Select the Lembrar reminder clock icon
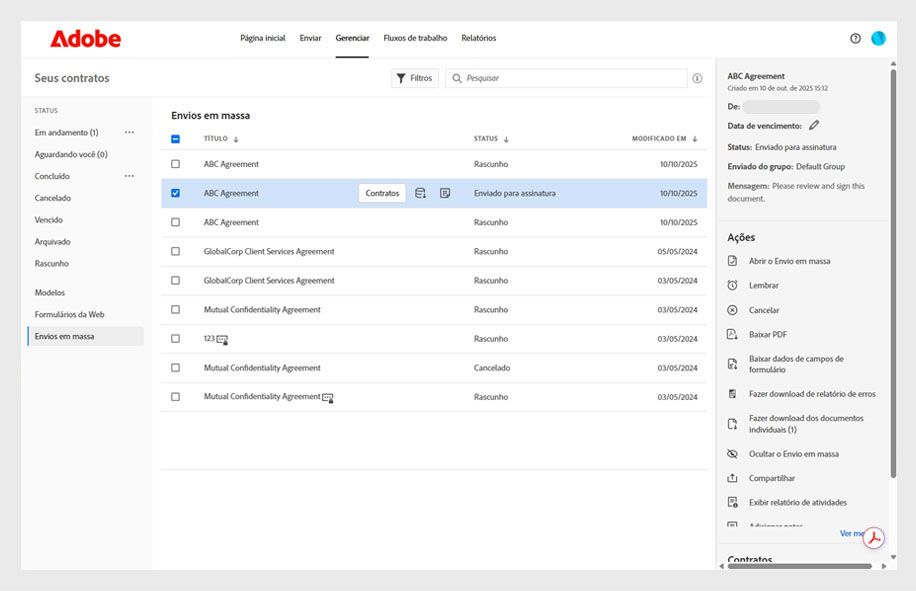Viewport: 916px width, 591px height. [733, 285]
